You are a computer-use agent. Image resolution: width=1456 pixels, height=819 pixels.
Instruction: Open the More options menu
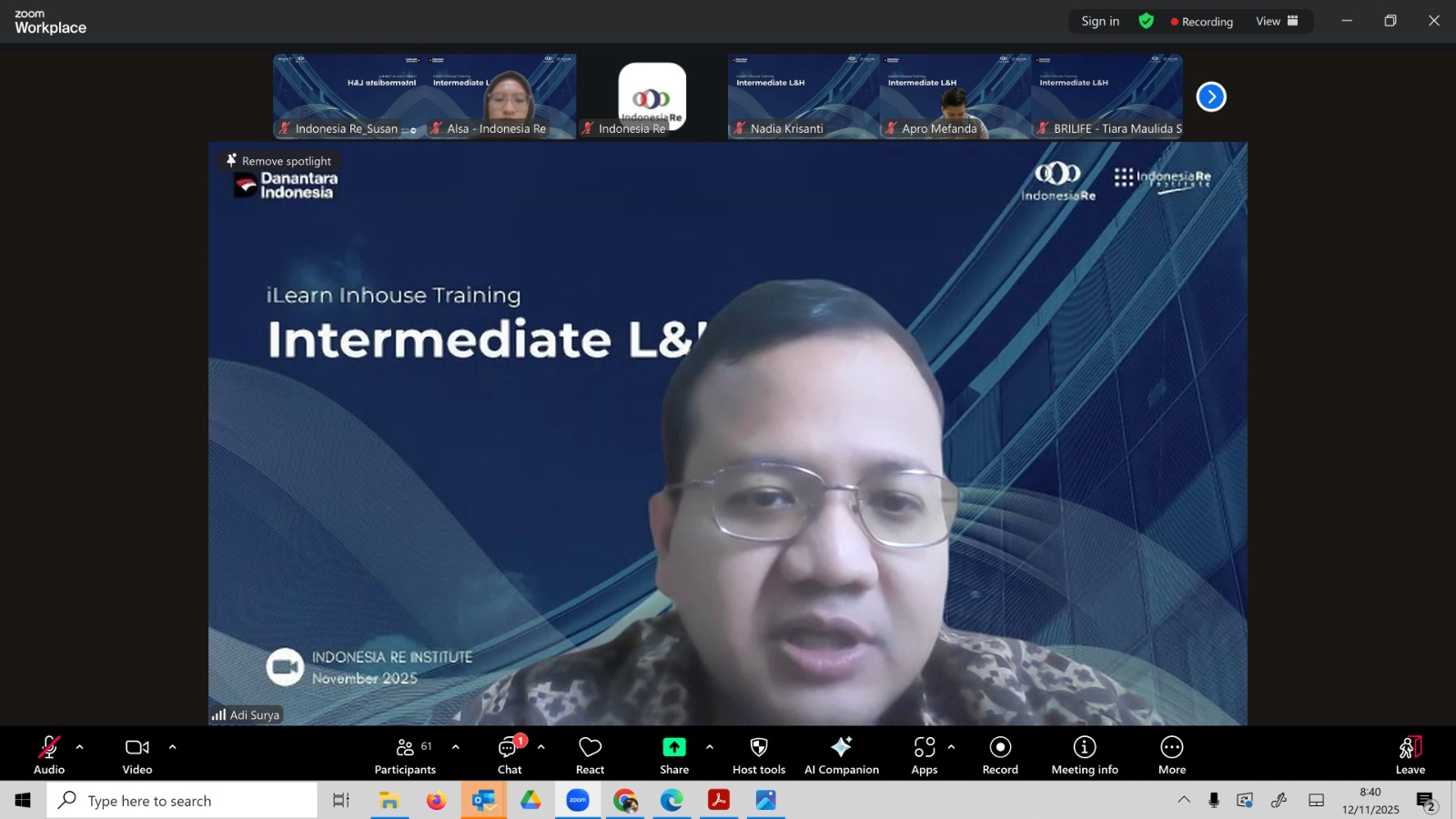1171,755
